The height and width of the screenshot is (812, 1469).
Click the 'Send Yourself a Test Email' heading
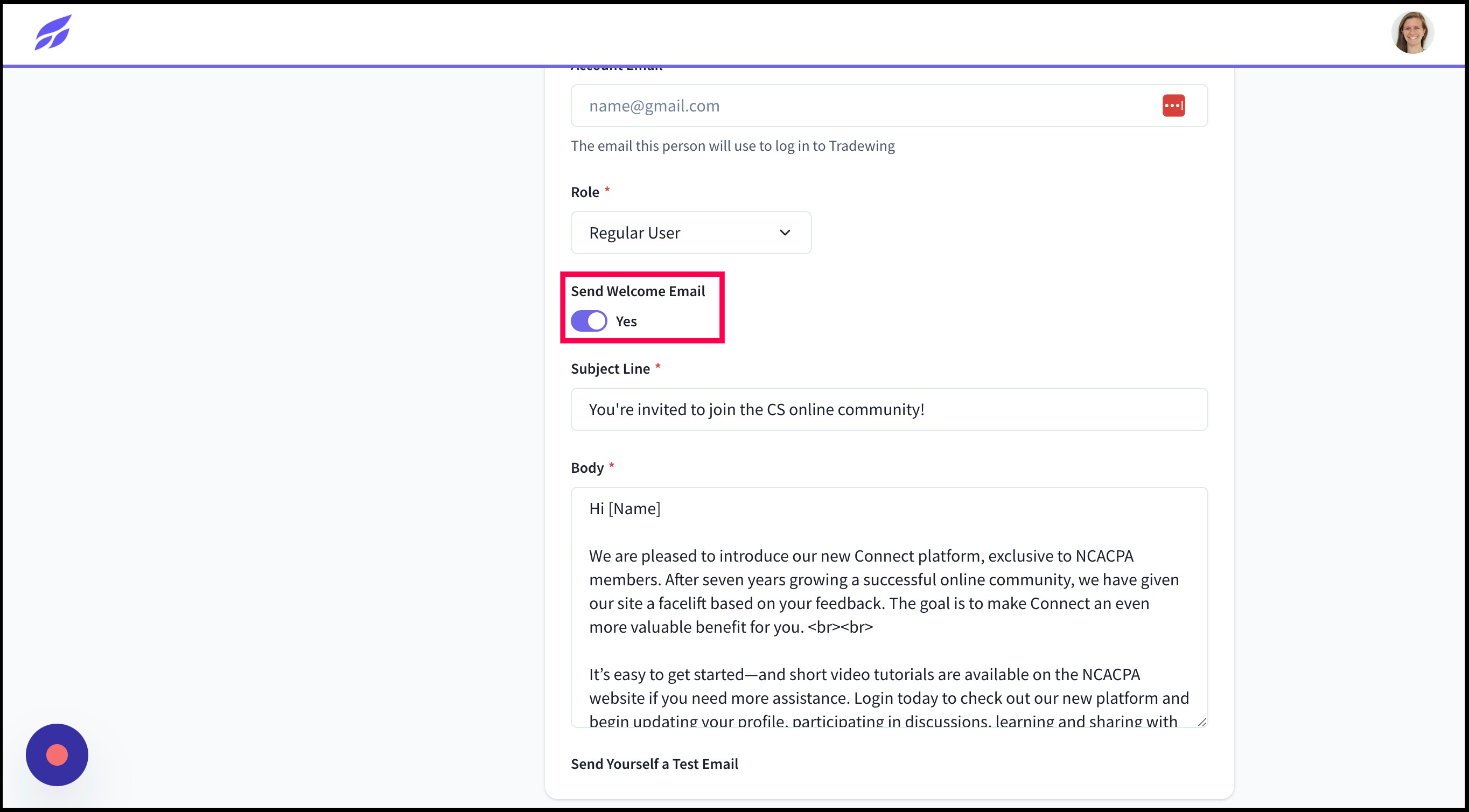(654, 764)
